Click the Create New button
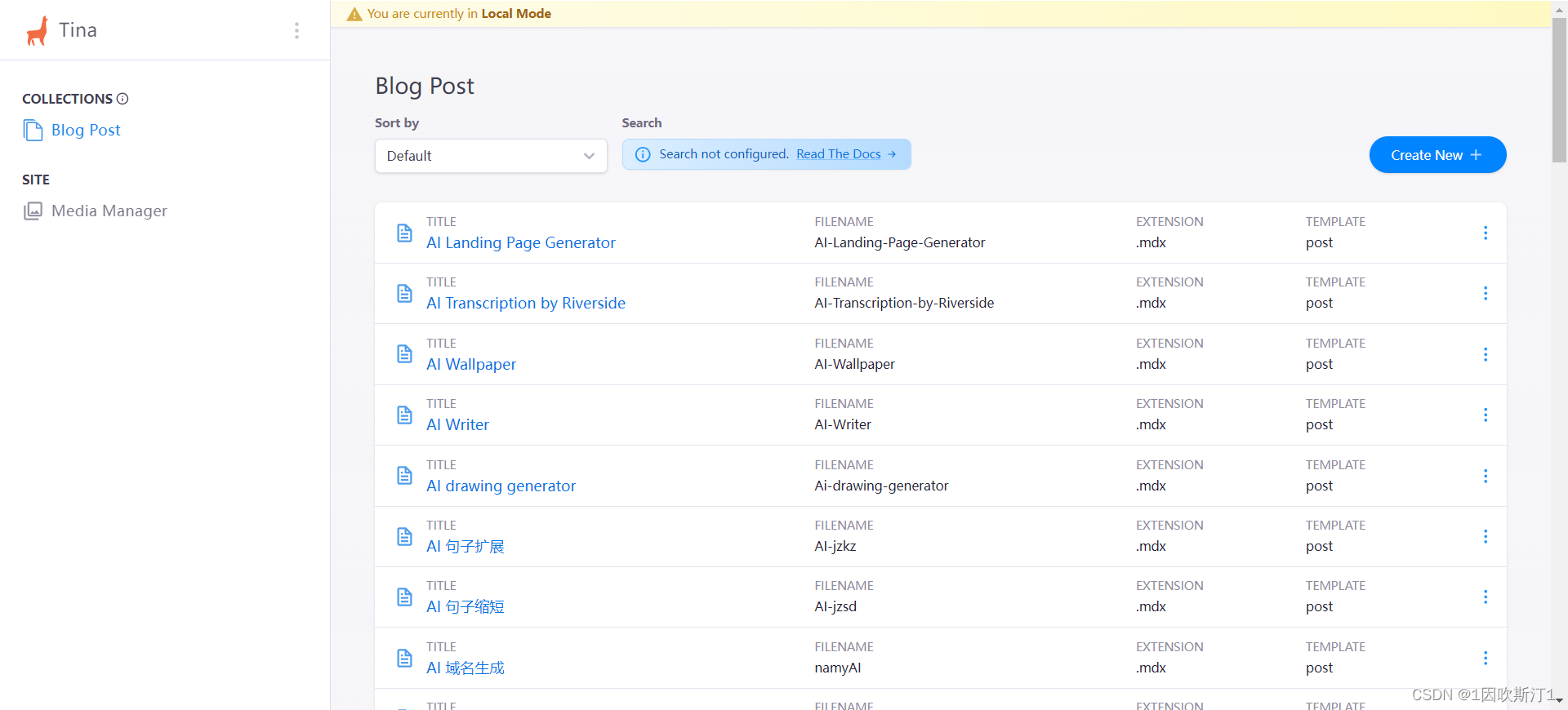 tap(1437, 155)
